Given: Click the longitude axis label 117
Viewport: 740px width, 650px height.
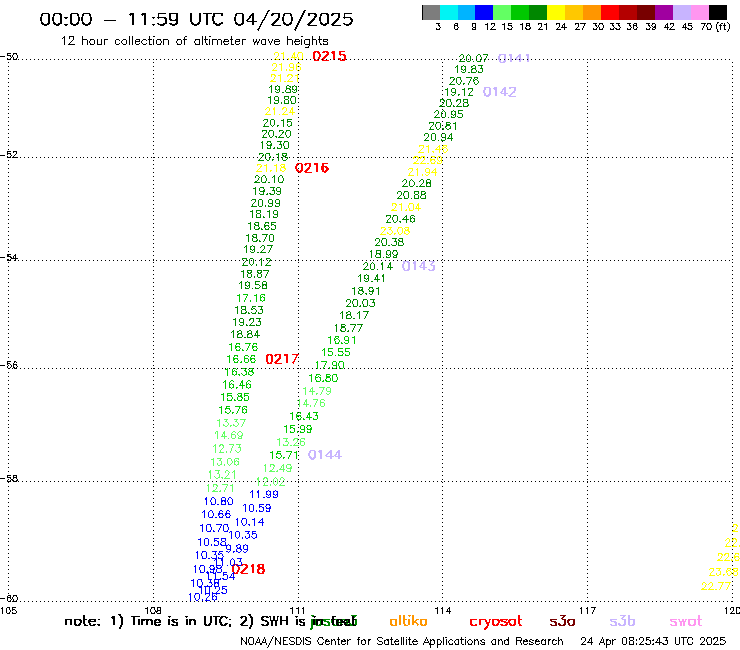Looking at the screenshot, I should pos(588,611).
